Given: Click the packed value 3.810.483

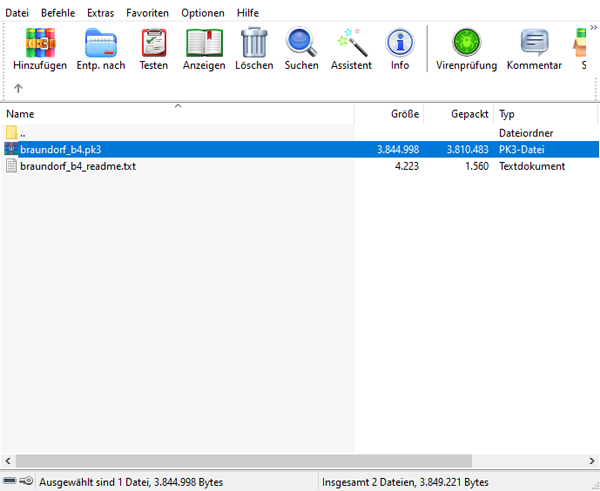Looking at the screenshot, I should pyautogui.click(x=468, y=150).
